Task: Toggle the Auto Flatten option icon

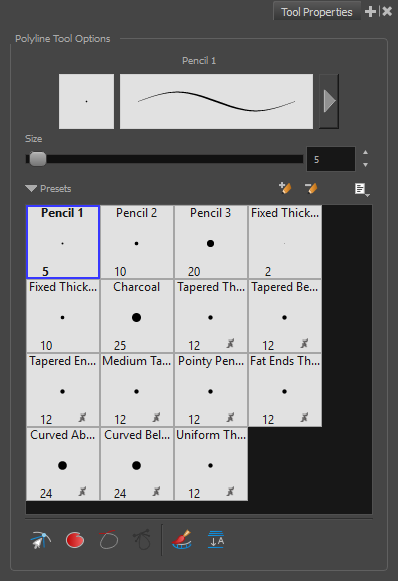Action: pos(216,540)
